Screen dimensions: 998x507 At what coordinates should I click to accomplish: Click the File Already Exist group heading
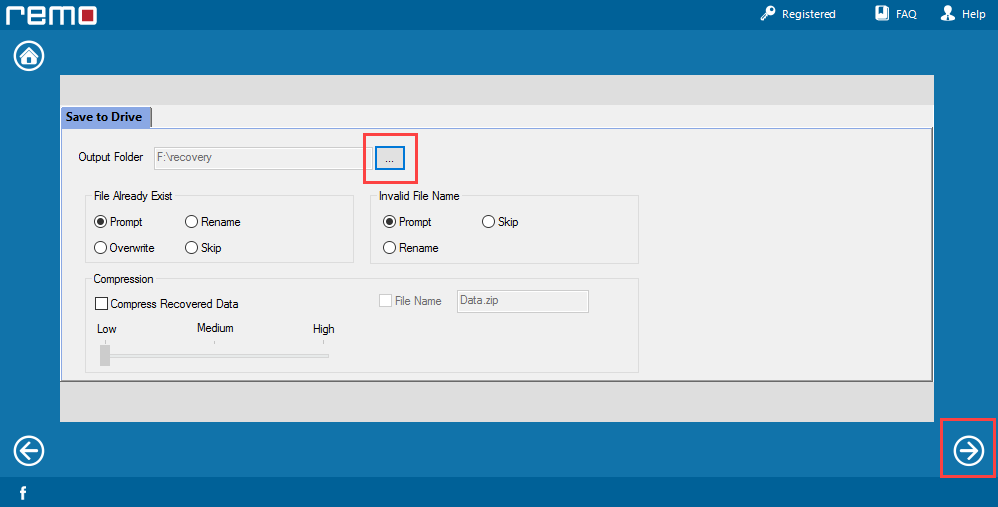[x=133, y=196]
